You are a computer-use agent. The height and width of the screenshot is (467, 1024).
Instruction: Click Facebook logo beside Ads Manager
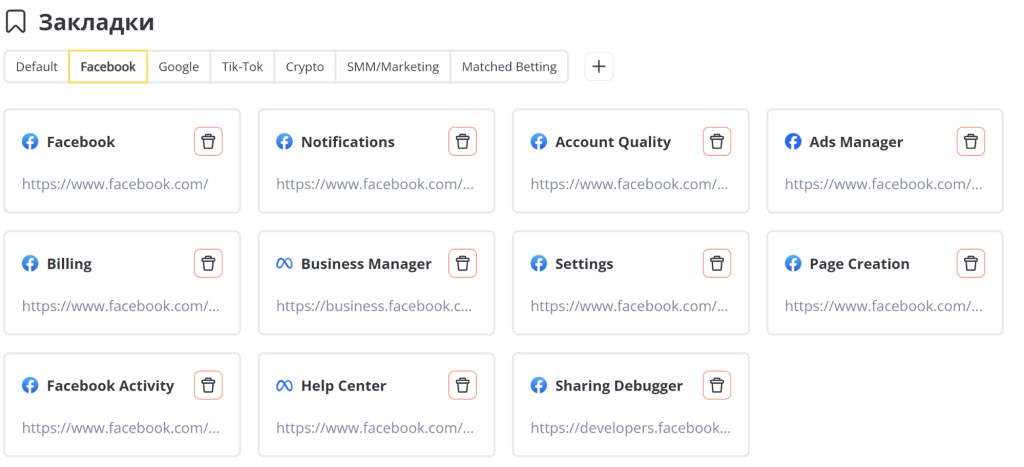(x=793, y=141)
